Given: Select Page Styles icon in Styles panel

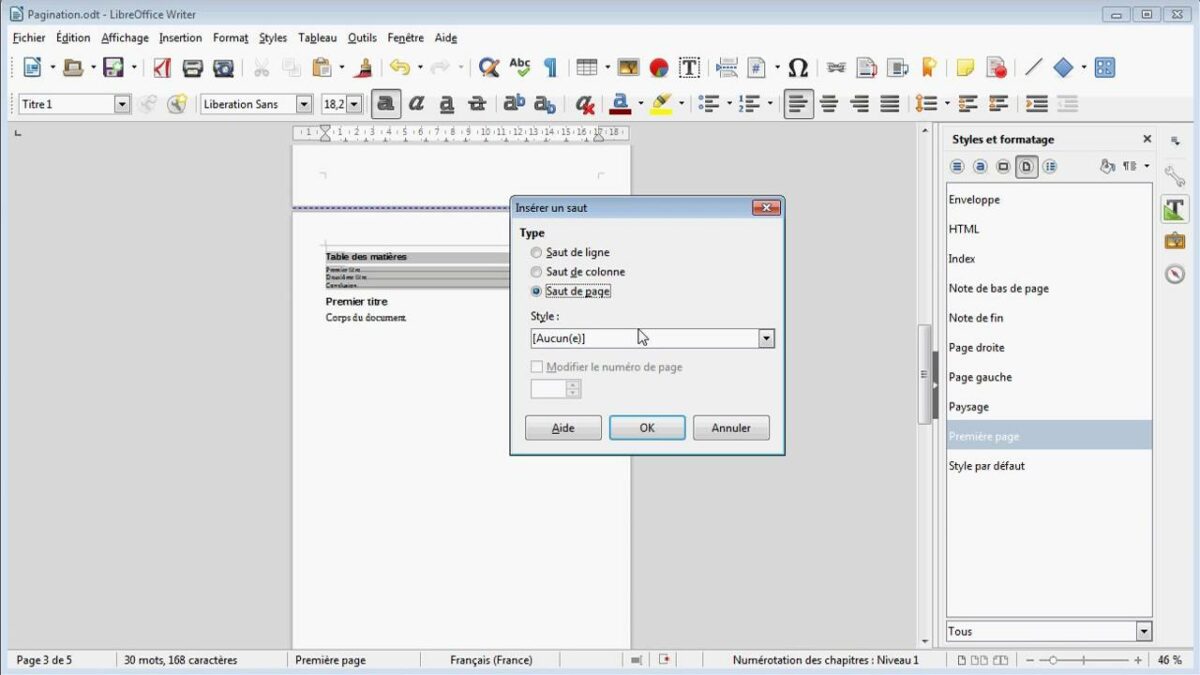Looking at the screenshot, I should pos(1026,167).
